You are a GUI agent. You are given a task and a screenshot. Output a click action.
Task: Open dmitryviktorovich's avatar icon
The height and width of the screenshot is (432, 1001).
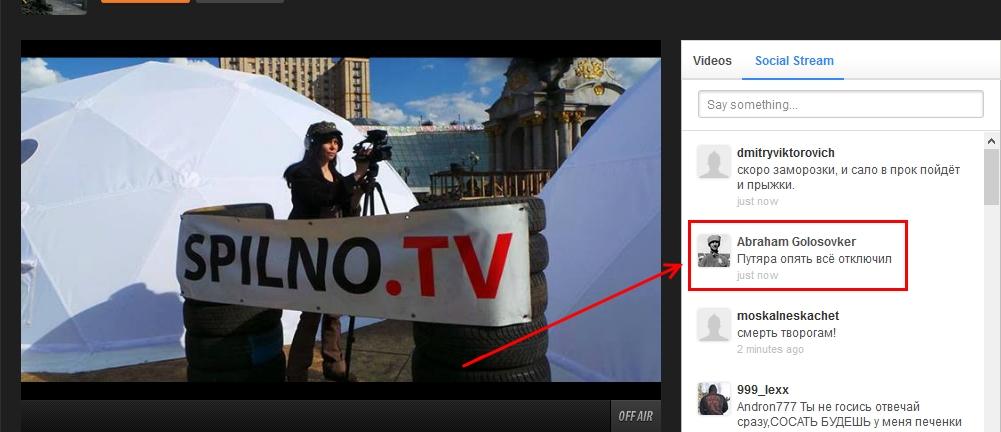(x=714, y=161)
